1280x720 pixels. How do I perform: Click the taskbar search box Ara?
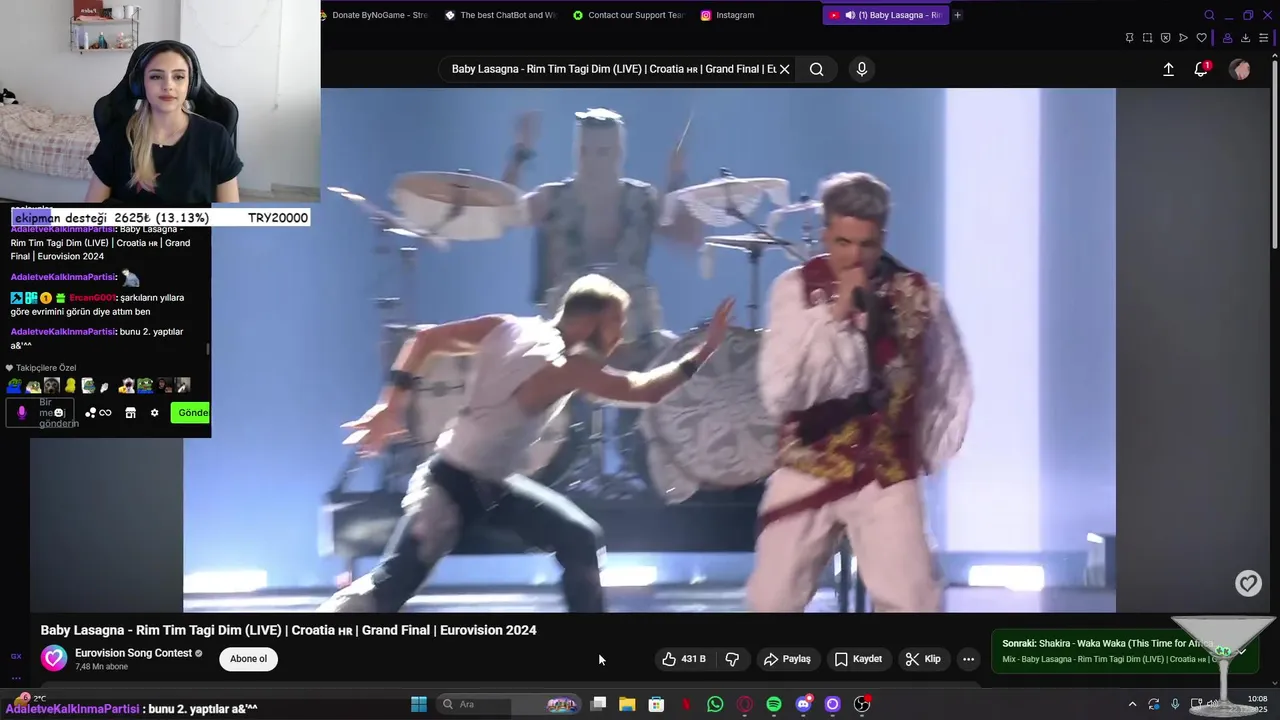click(509, 704)
